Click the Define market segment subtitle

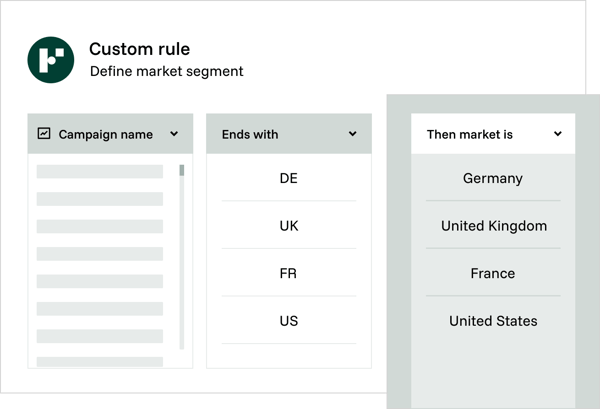point(166,72)
